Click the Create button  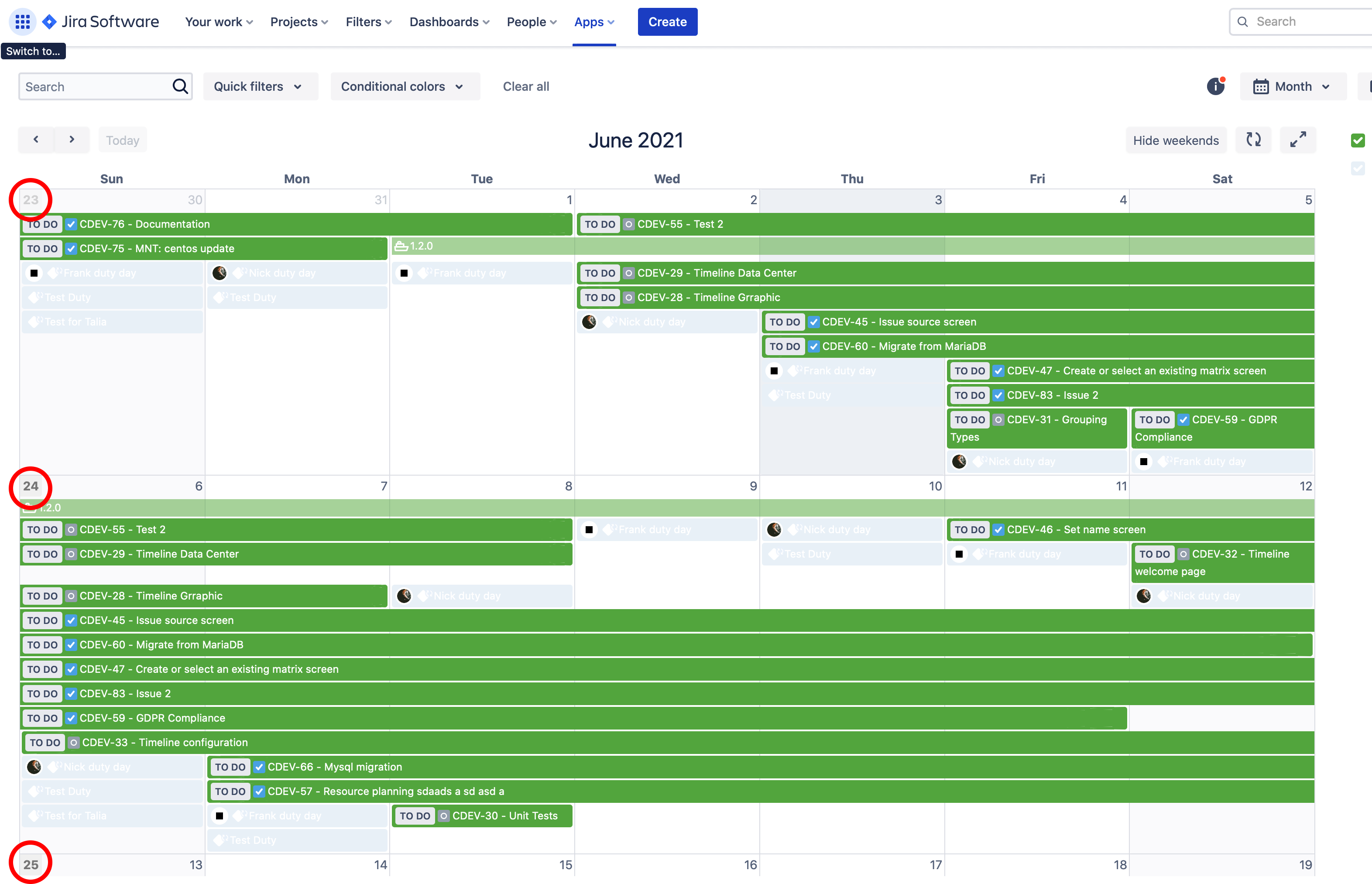(x=667, y=22)
